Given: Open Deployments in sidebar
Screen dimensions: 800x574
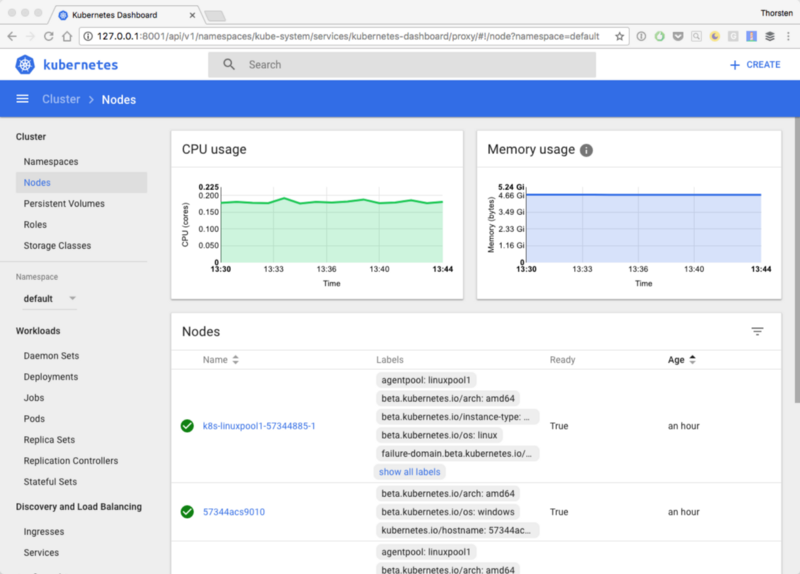Looking at the screenshot, I should click(51, 377).
